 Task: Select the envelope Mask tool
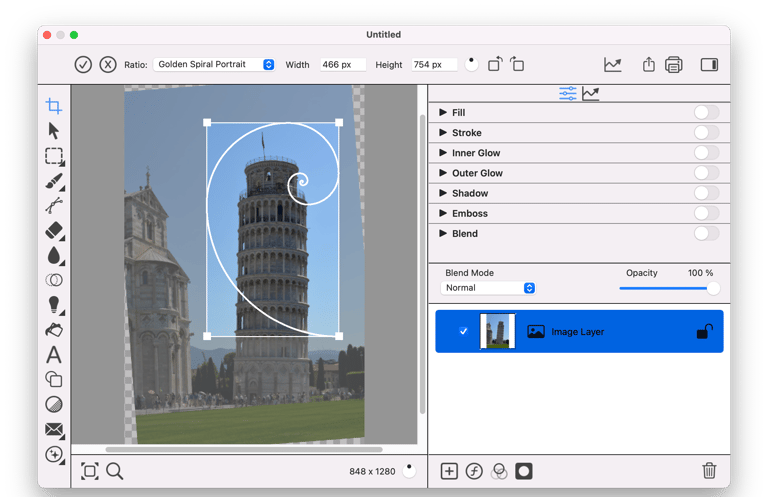(54, 430)
